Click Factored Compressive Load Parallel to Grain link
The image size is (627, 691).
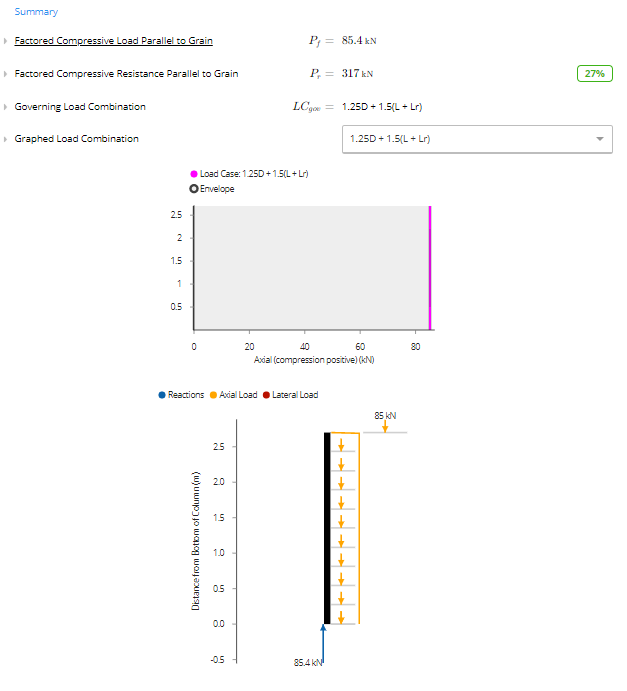(x=114, y=41)
